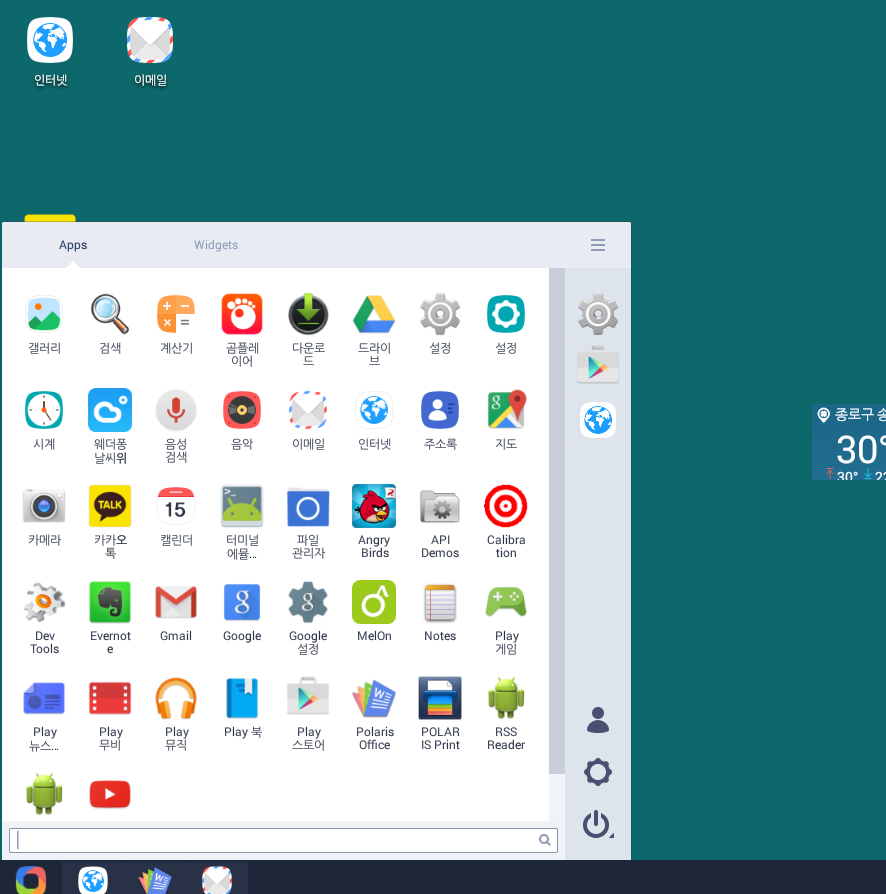
Task: Open Dev Tools app
Action: click(44, 602)
